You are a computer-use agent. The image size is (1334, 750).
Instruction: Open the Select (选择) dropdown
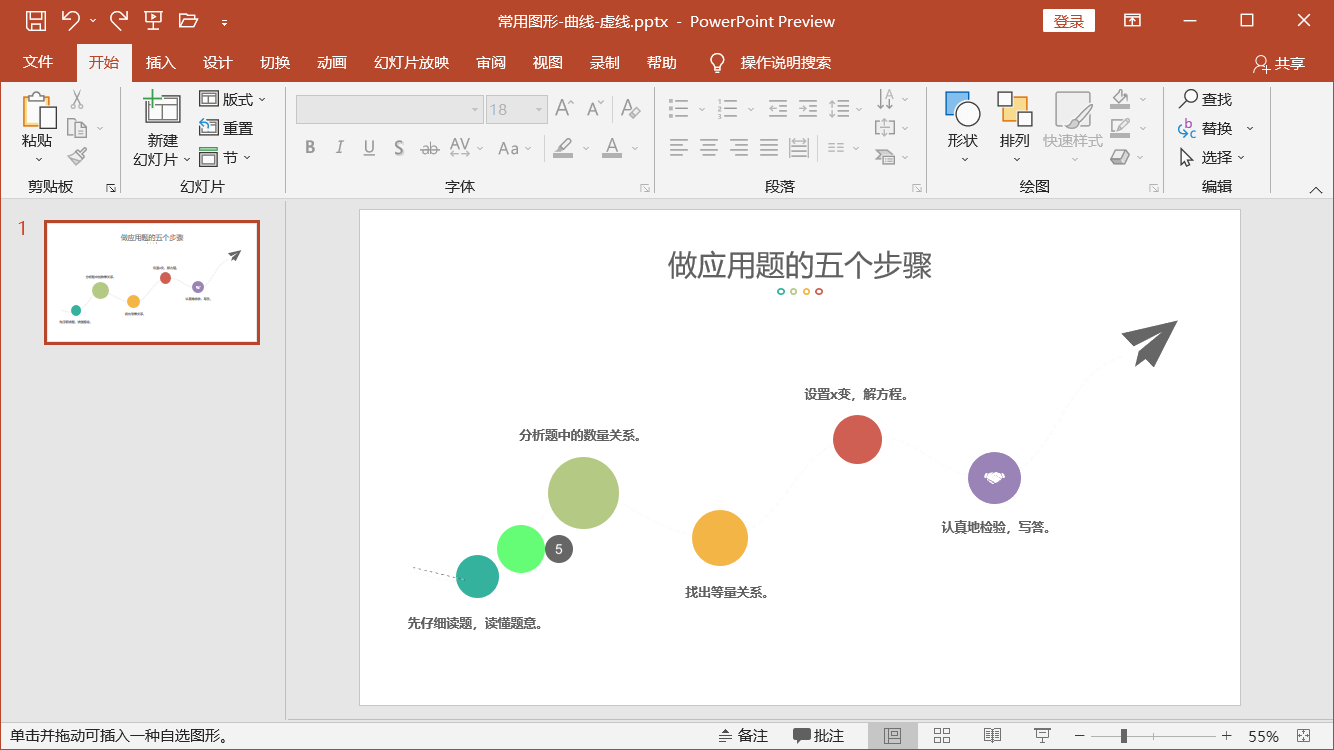1212,157
